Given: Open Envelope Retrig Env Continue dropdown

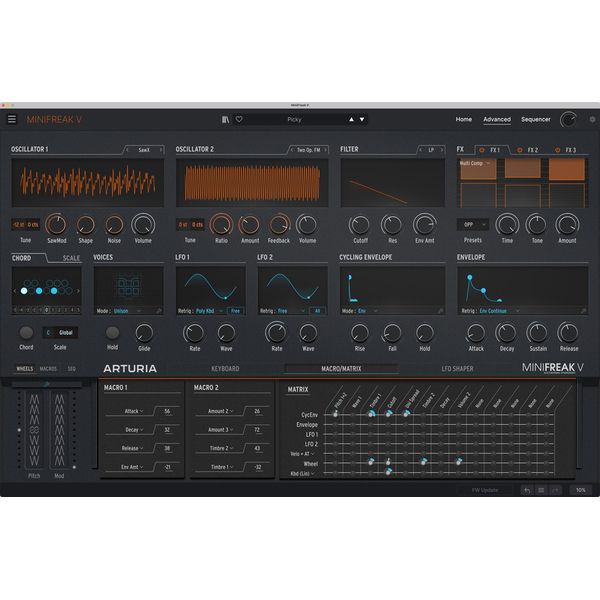Looking at the screenshot, I should point(499,311).
